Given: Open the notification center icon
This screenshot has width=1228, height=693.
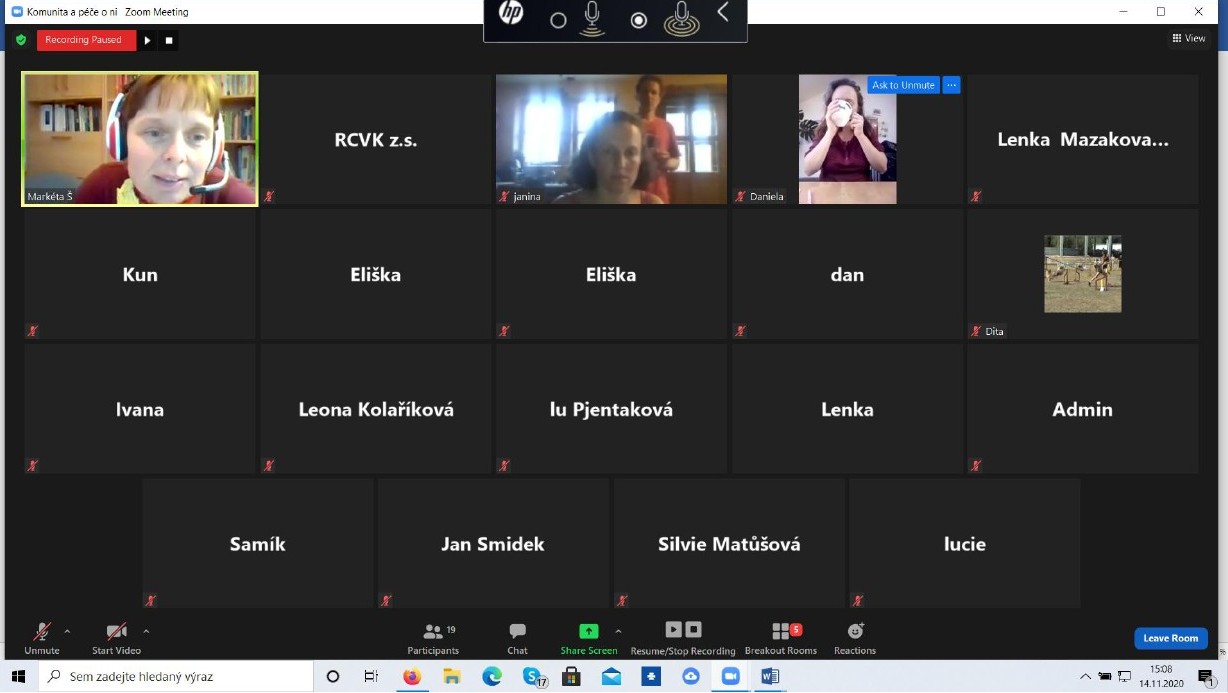Looking at the screenshot, I should pyautogui.click(x=1206, y=676).
